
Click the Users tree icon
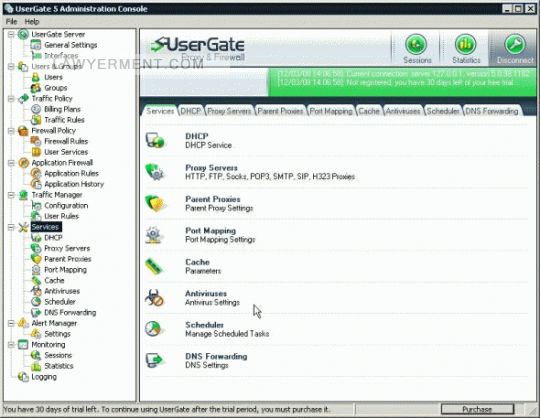[36, 77]
